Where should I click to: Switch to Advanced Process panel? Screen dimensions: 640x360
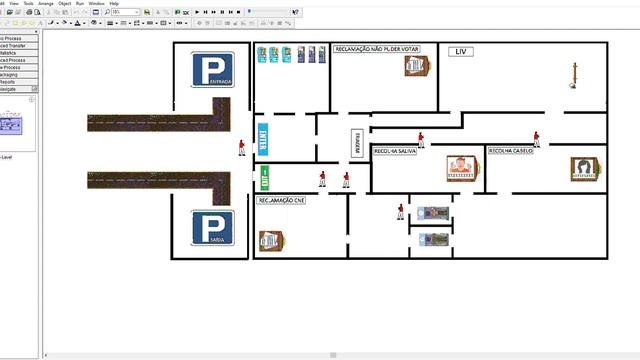coord(19,60)
